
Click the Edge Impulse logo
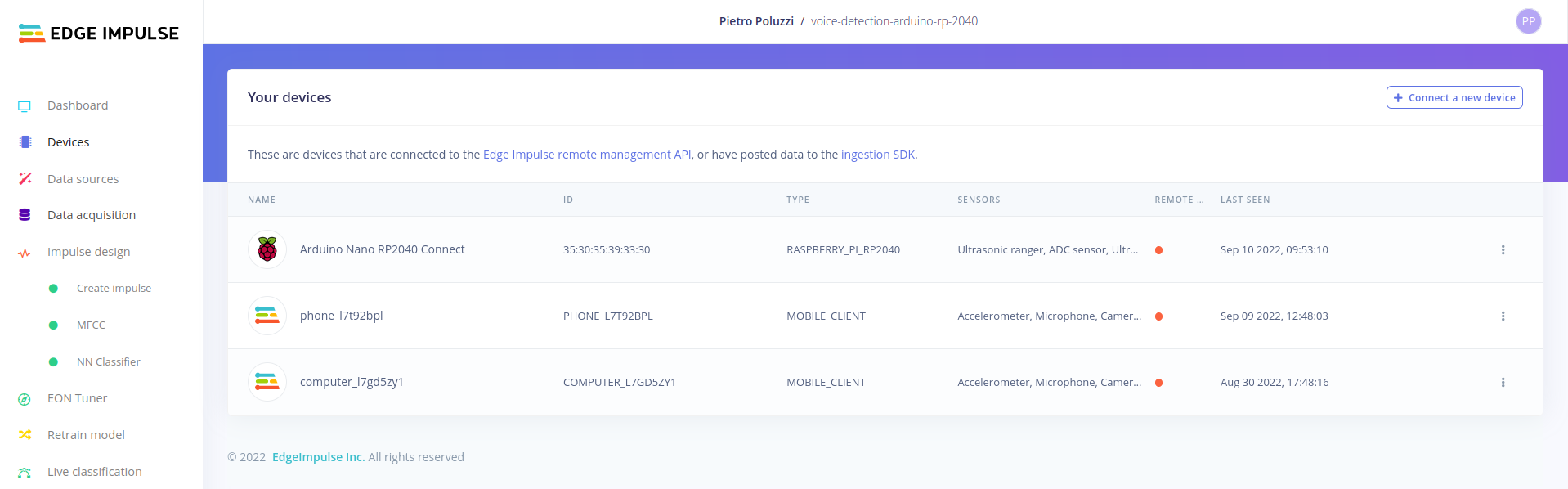[x=98, y=33]
